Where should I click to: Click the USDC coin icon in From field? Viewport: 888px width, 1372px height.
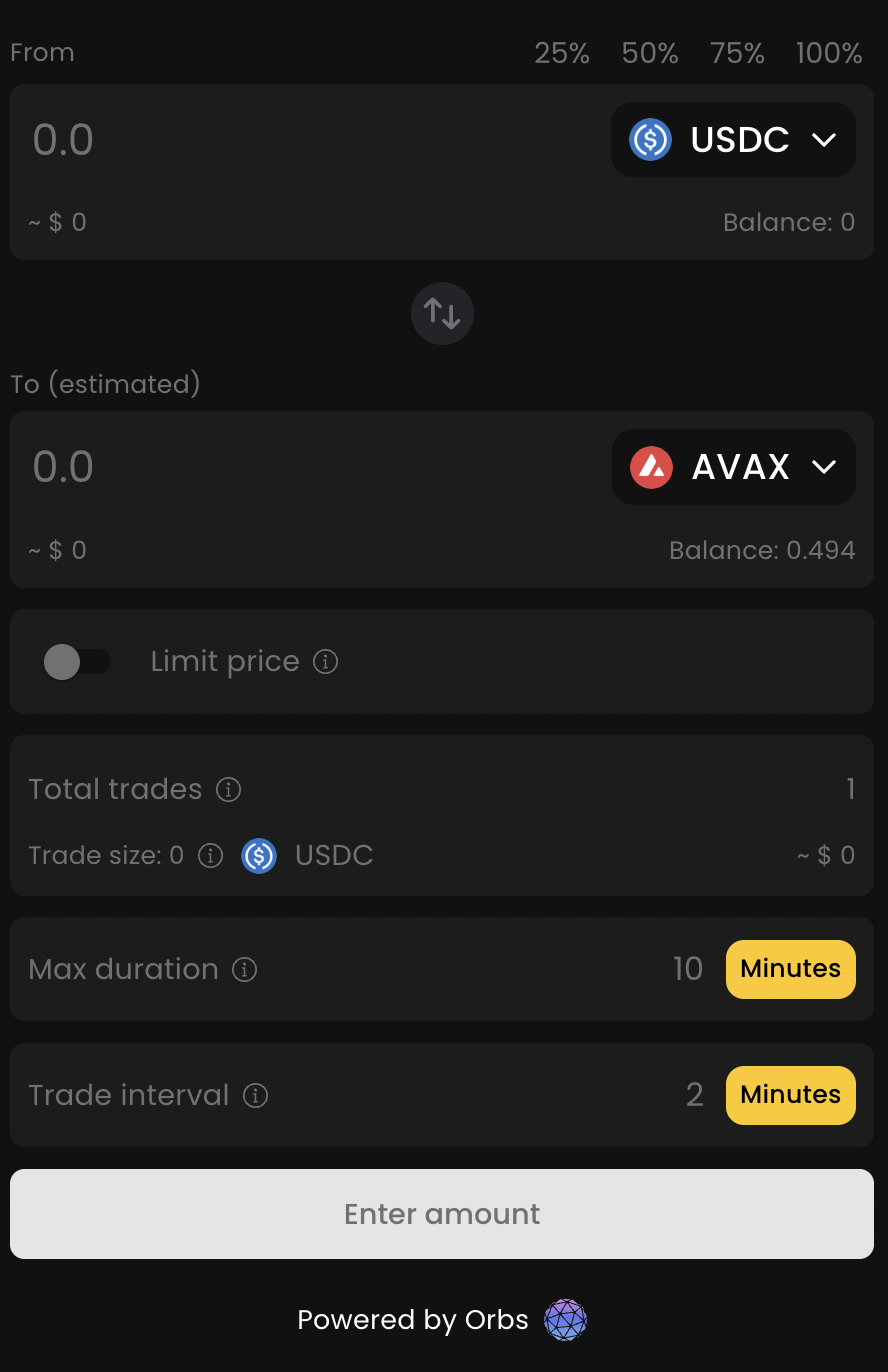tap(650, 139)
